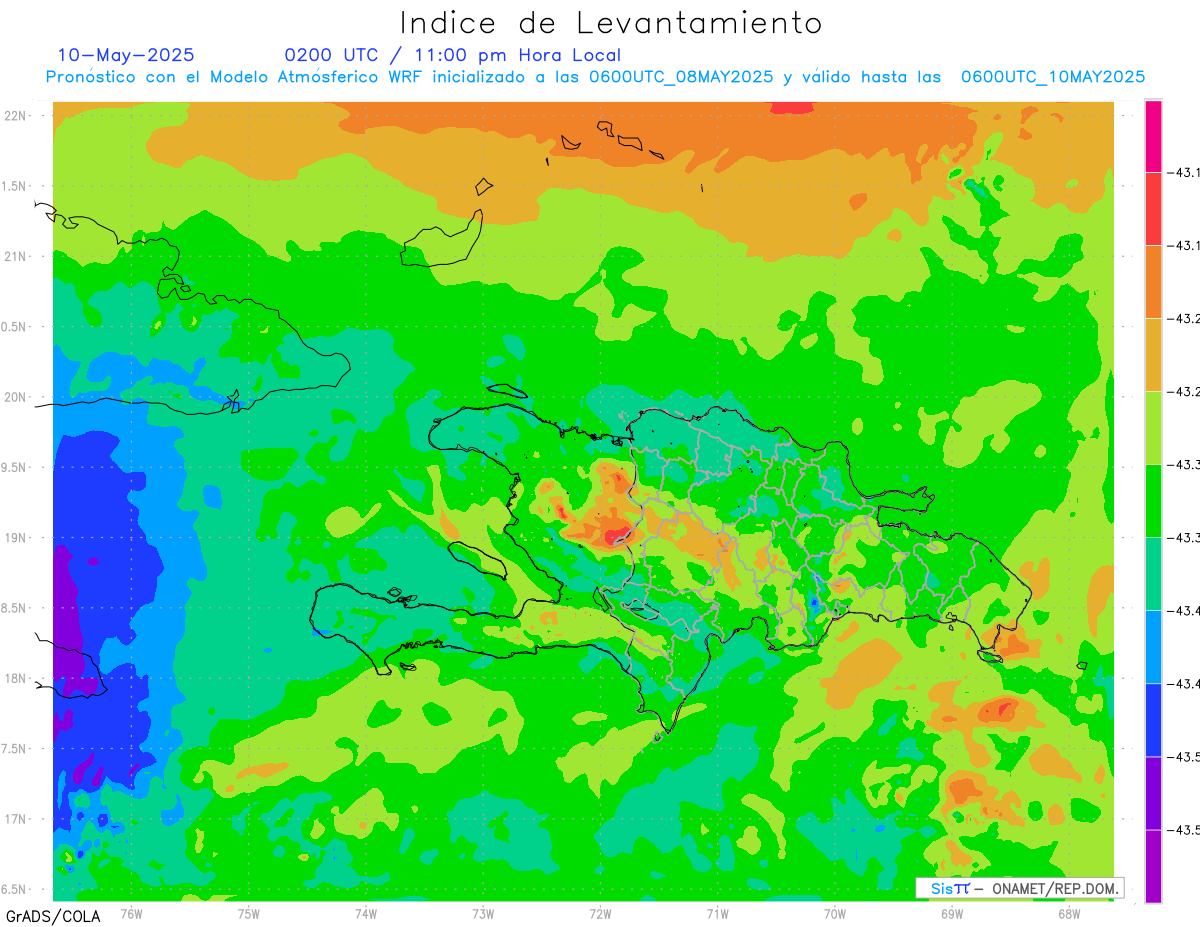This screenshot has width=1200, height=927.
Task: Select the red segment of the color scale
Action: 1153,209
